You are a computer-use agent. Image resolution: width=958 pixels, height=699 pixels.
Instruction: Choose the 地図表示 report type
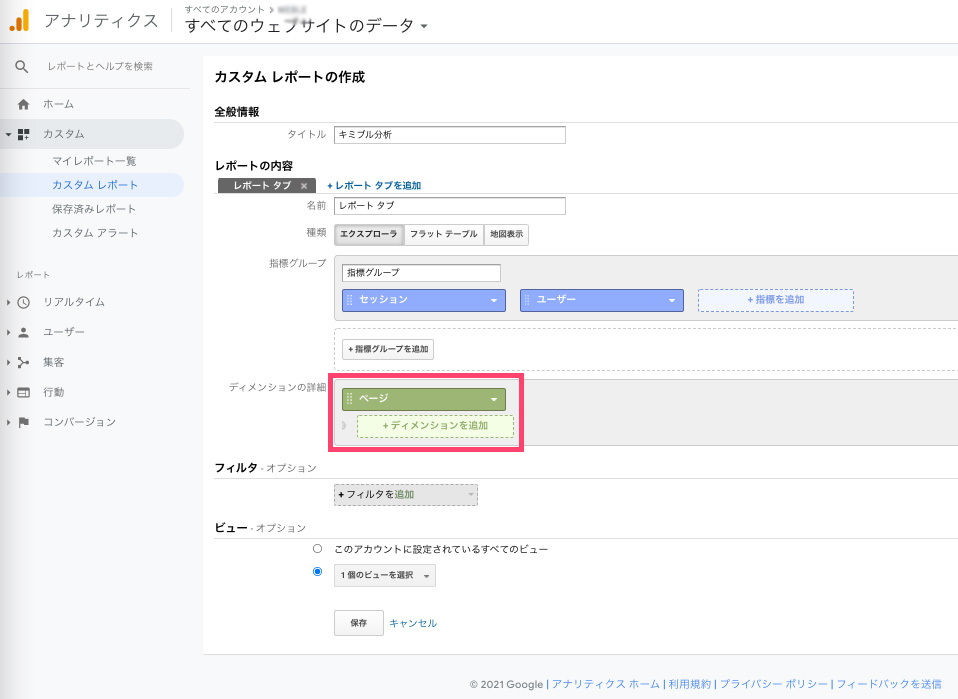pyautogui.click(x=506, y=235)
